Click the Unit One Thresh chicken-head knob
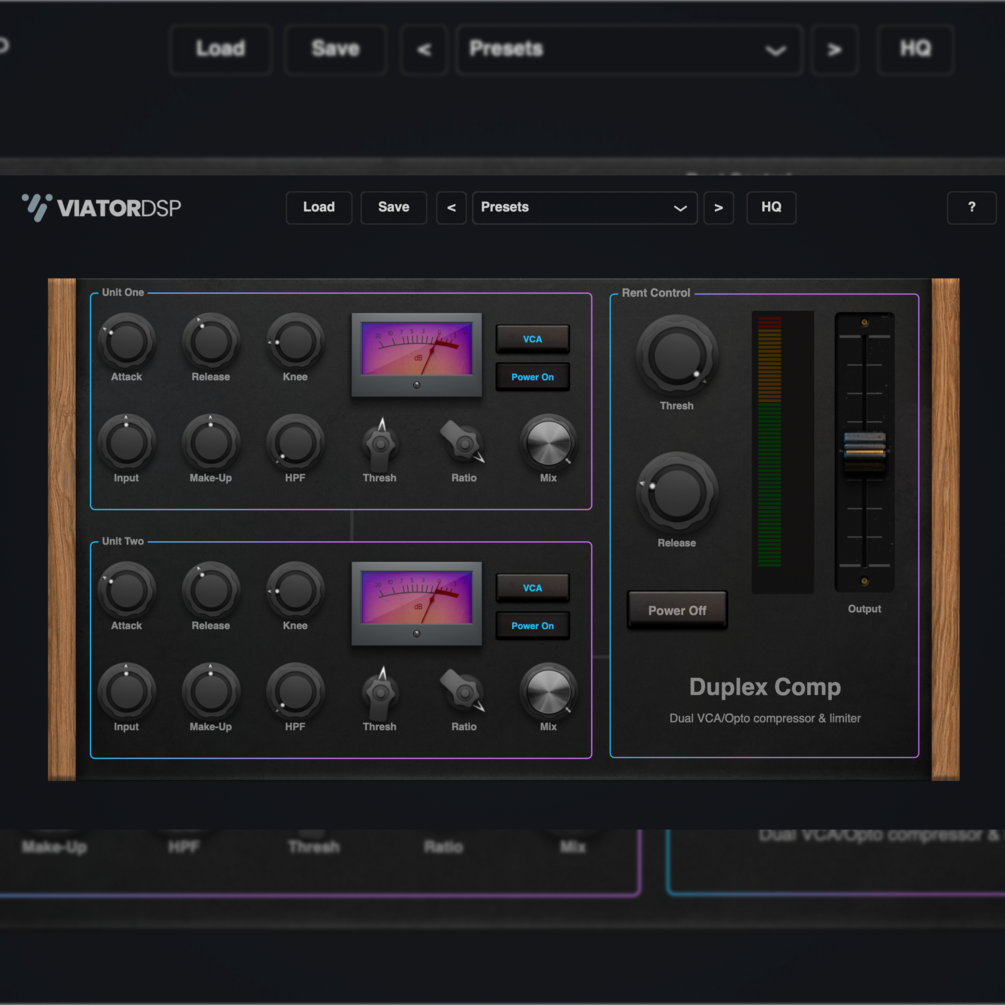The height and width of the screenshot is (1005, 1005). (380, 444)
